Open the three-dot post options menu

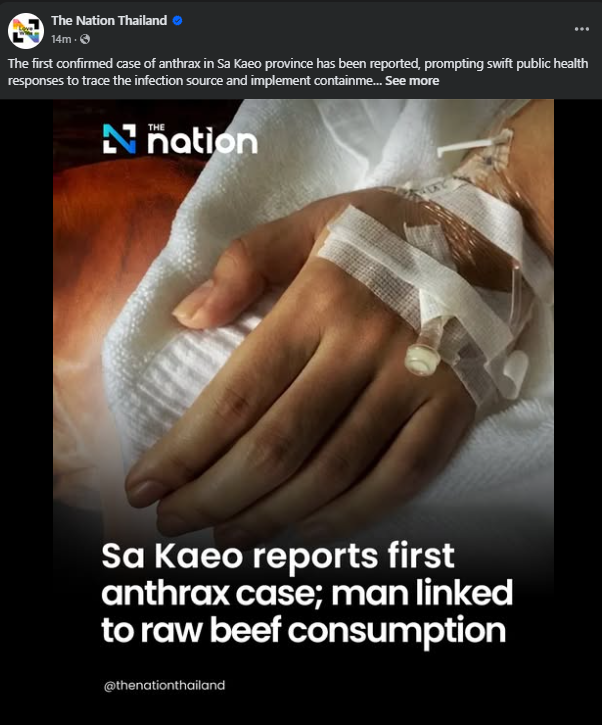581,29
